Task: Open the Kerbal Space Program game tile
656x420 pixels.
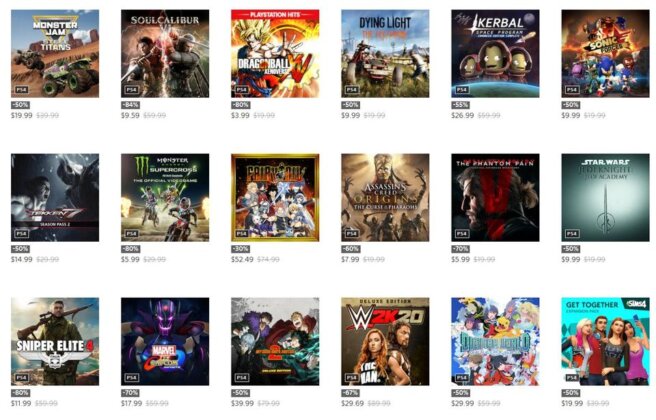Action: (x=495, y=54)
